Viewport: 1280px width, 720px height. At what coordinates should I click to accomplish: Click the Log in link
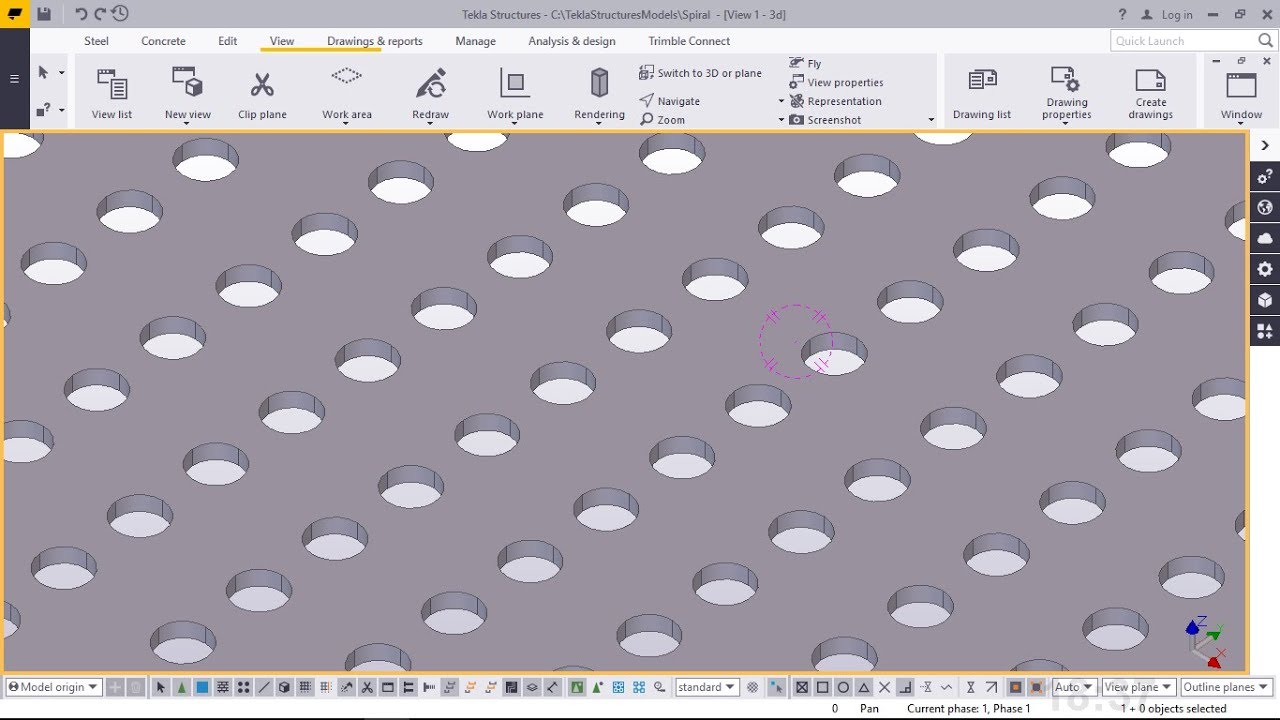click(1177, 15)
